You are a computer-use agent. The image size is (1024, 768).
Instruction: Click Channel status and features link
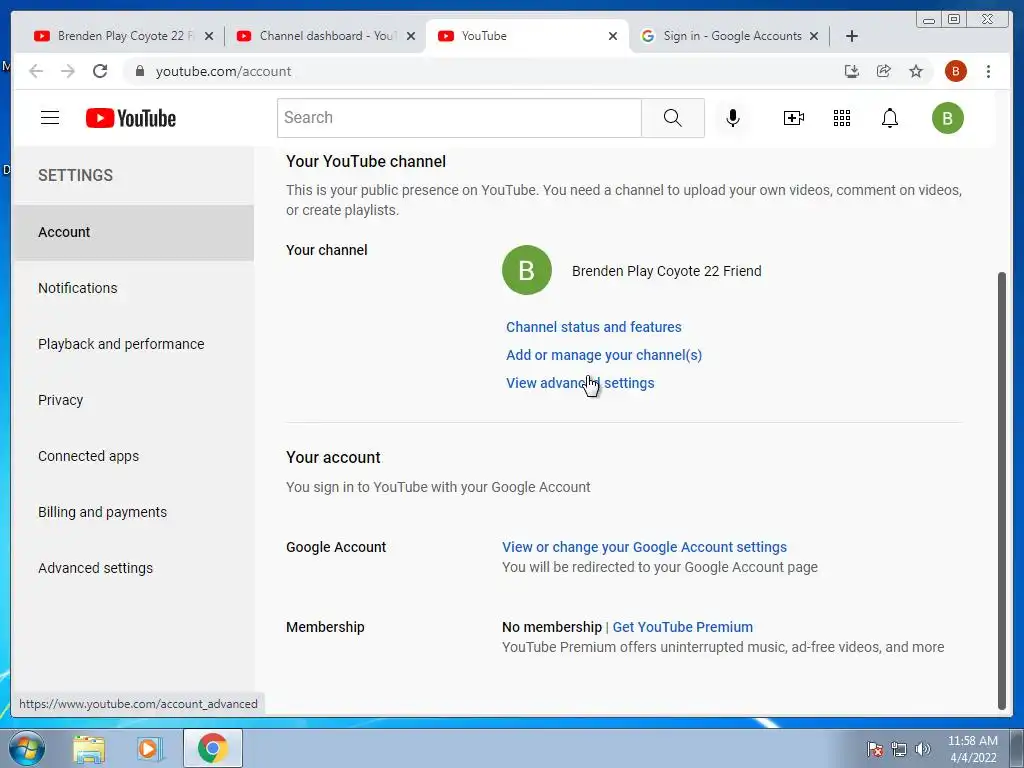tap(594, 327)
